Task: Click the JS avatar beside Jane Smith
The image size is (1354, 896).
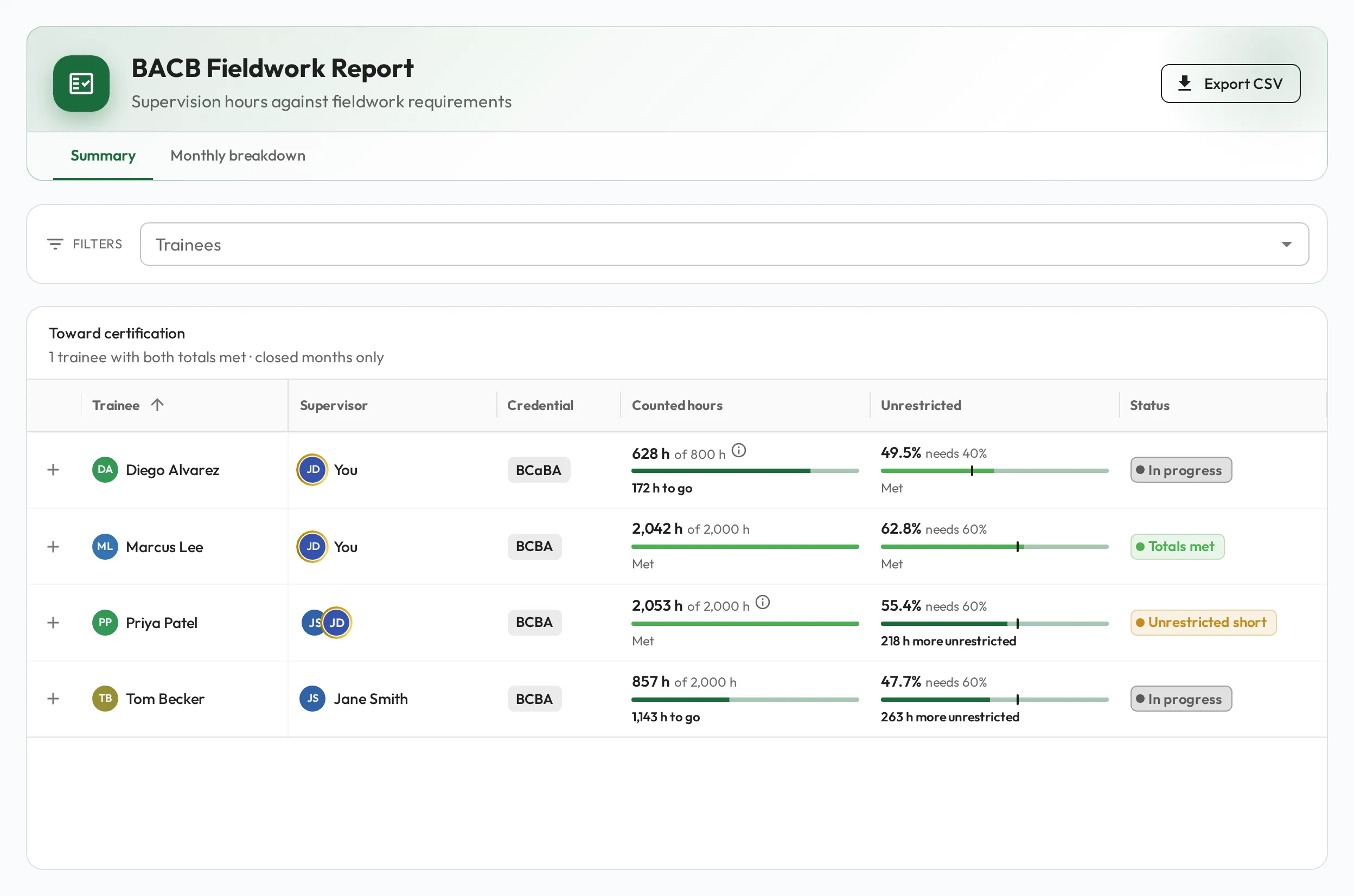Action: click(312, 699)
